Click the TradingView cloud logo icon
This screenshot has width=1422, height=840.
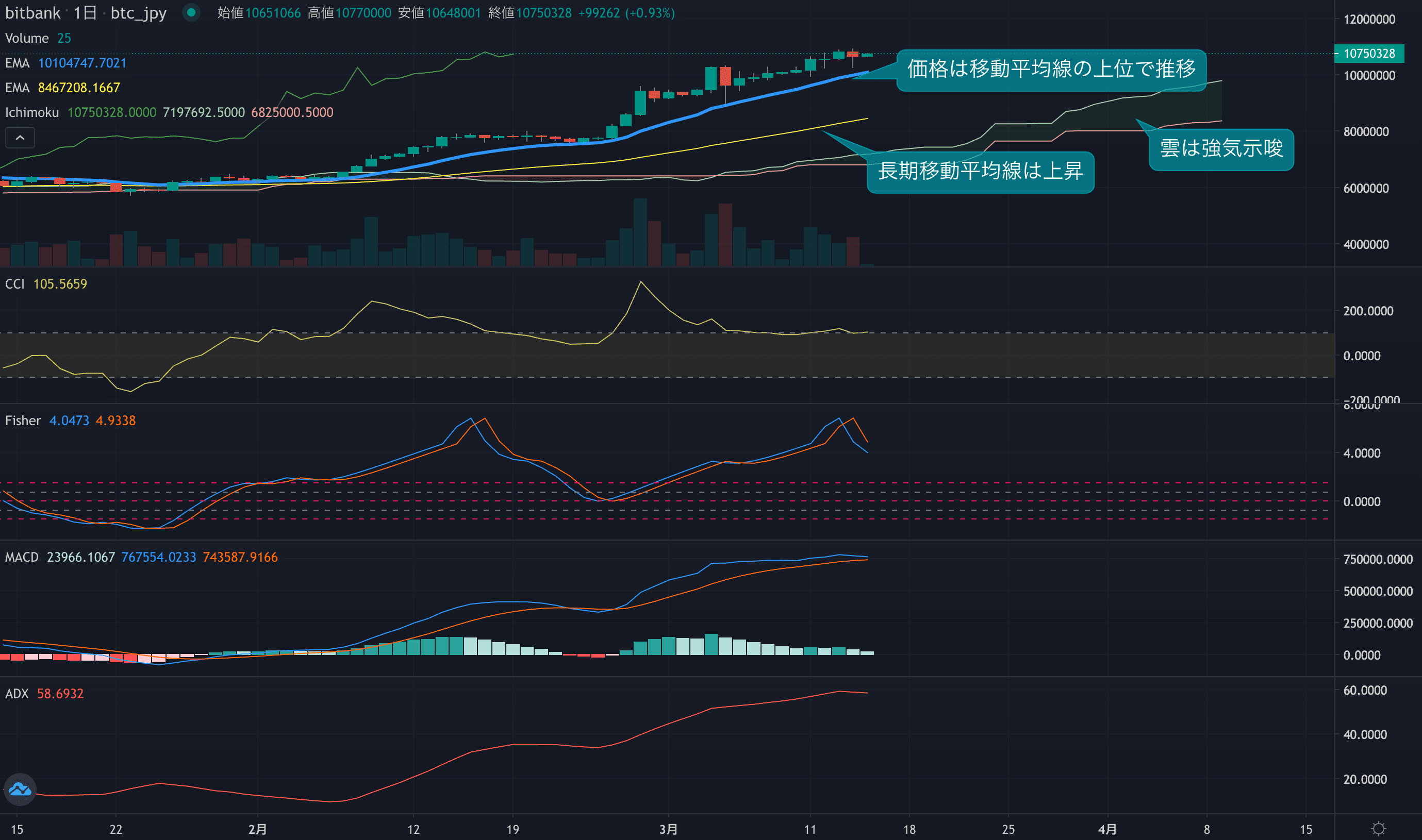pyautogui.click(x=21, y=789)
